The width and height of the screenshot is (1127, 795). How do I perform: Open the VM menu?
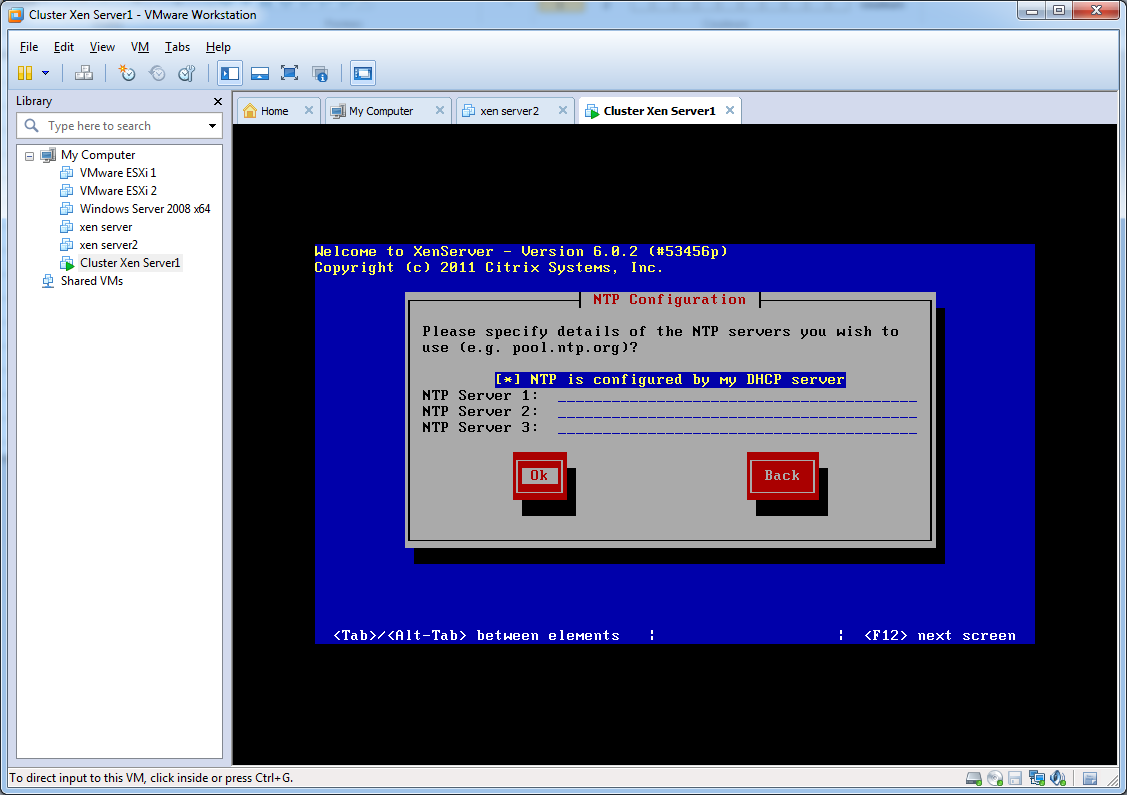pyautogui.click(x=139, y=47)
